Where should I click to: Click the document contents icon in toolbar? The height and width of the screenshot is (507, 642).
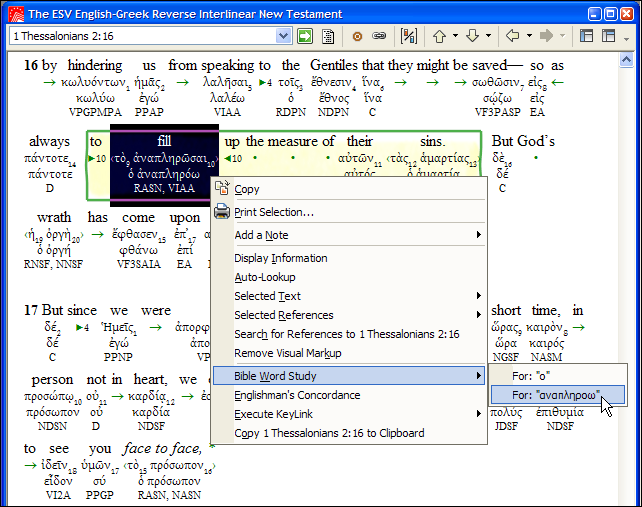pos(326,36)
